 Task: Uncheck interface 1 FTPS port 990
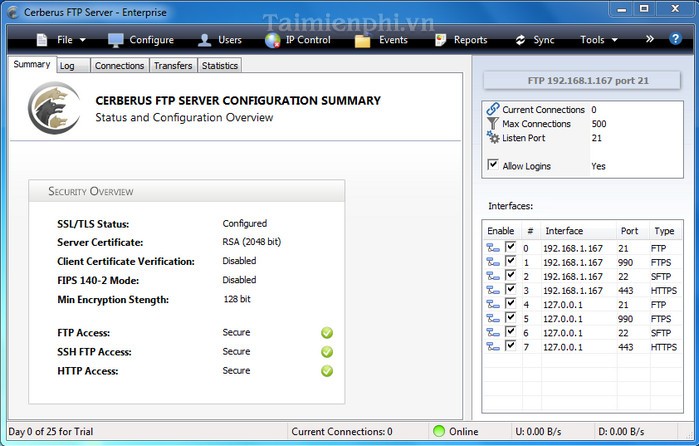(510, 261)
